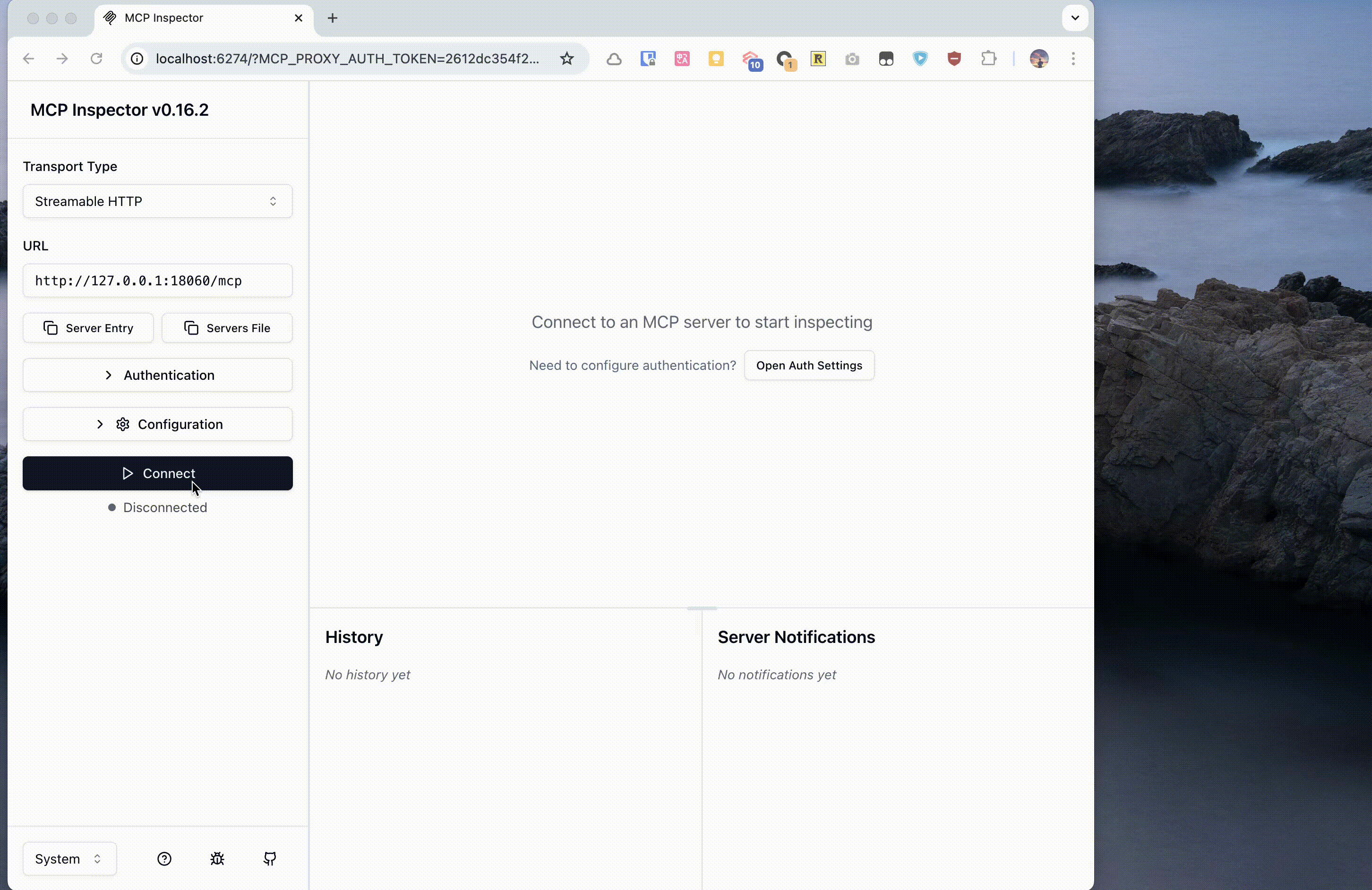Click the user profile avatar
The width and height of the screenshot is (1372, 890).
(1039, 59)
